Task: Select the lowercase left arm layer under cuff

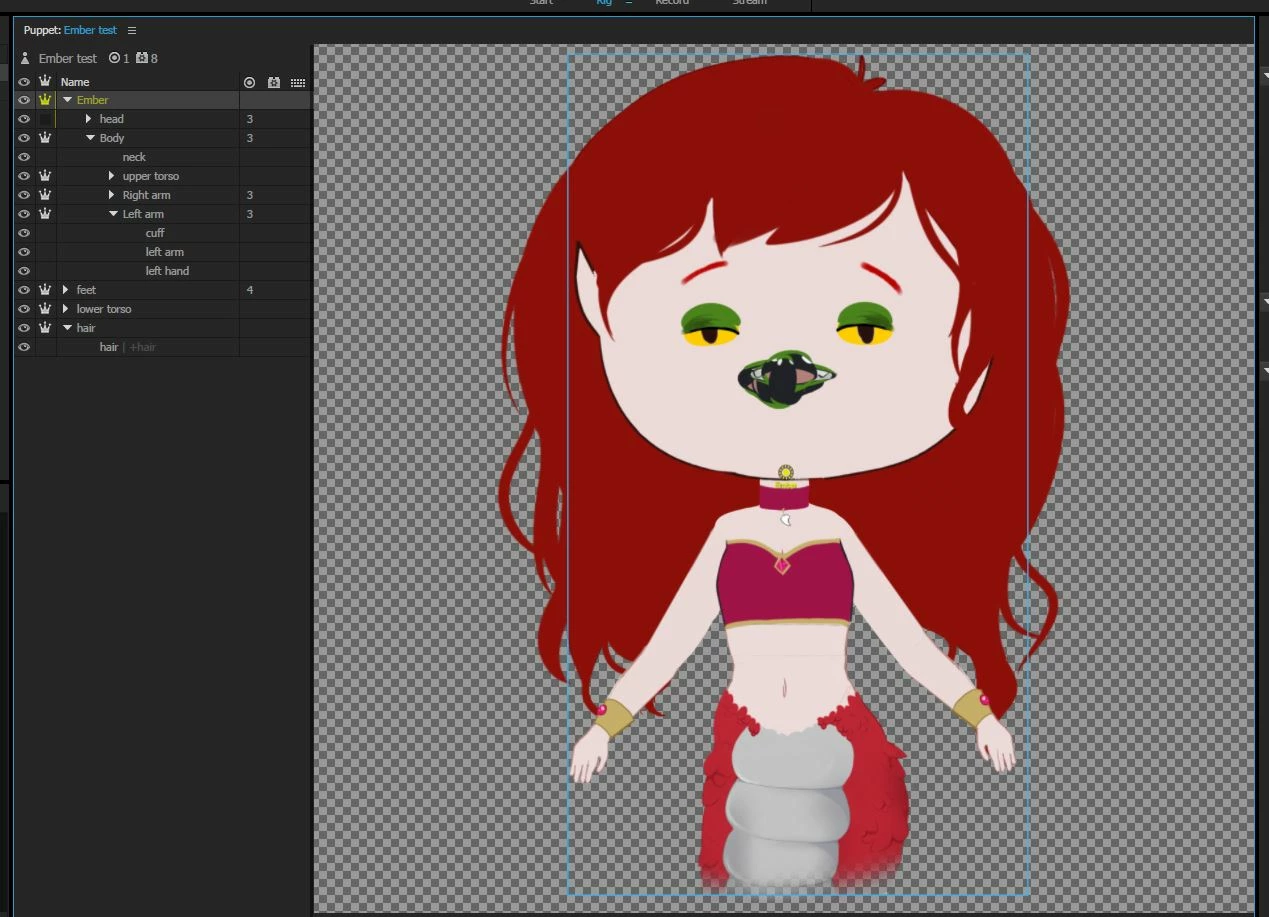Action: tap(165, 252)
